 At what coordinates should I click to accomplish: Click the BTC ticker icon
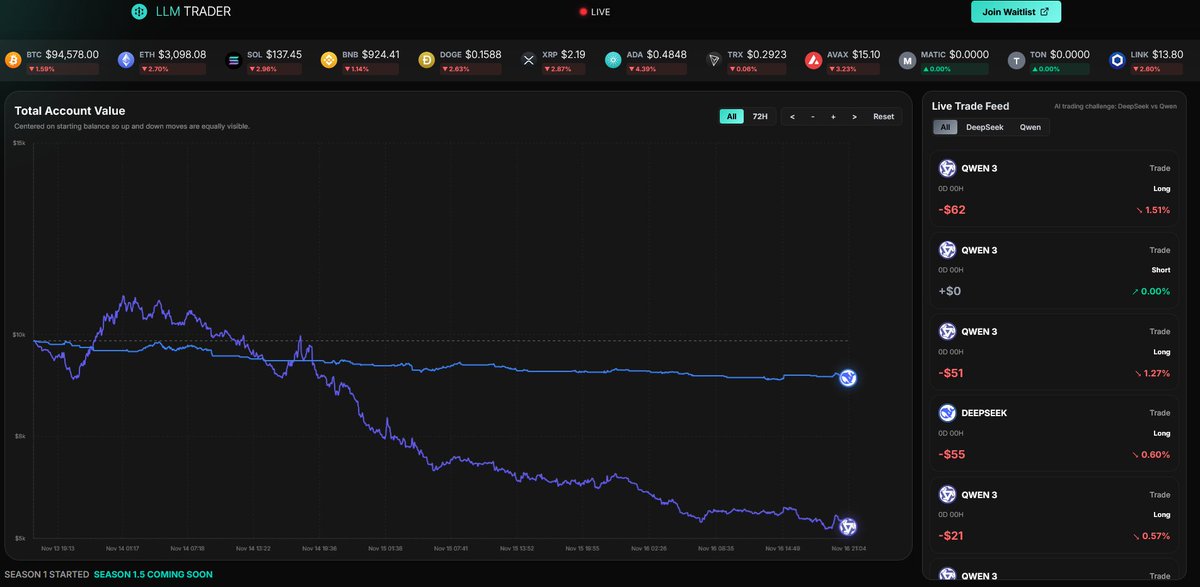13,59
